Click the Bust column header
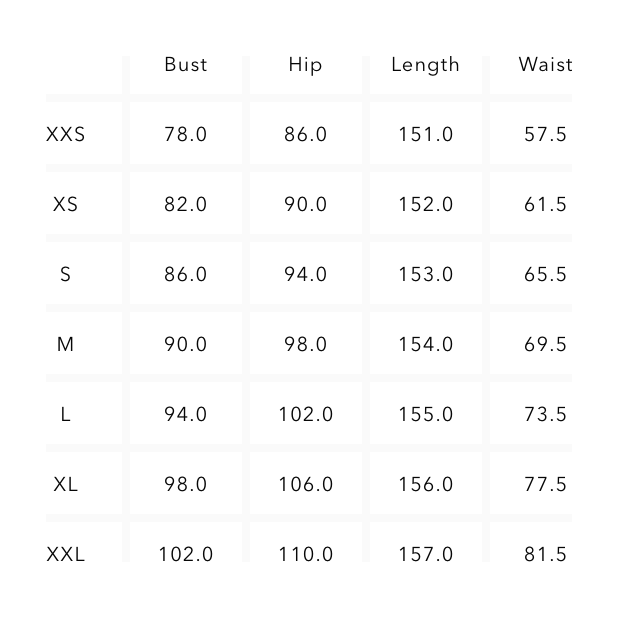The image size is (618, 618). point(186,65)
